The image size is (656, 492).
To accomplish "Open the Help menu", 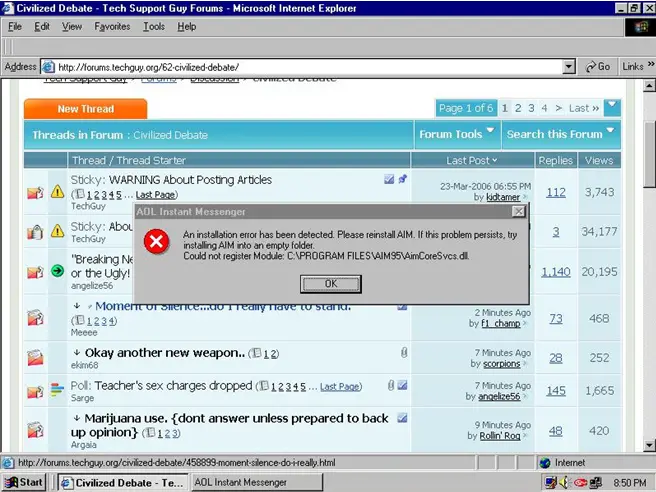I will pyautogui.click(x=187, y=27).
